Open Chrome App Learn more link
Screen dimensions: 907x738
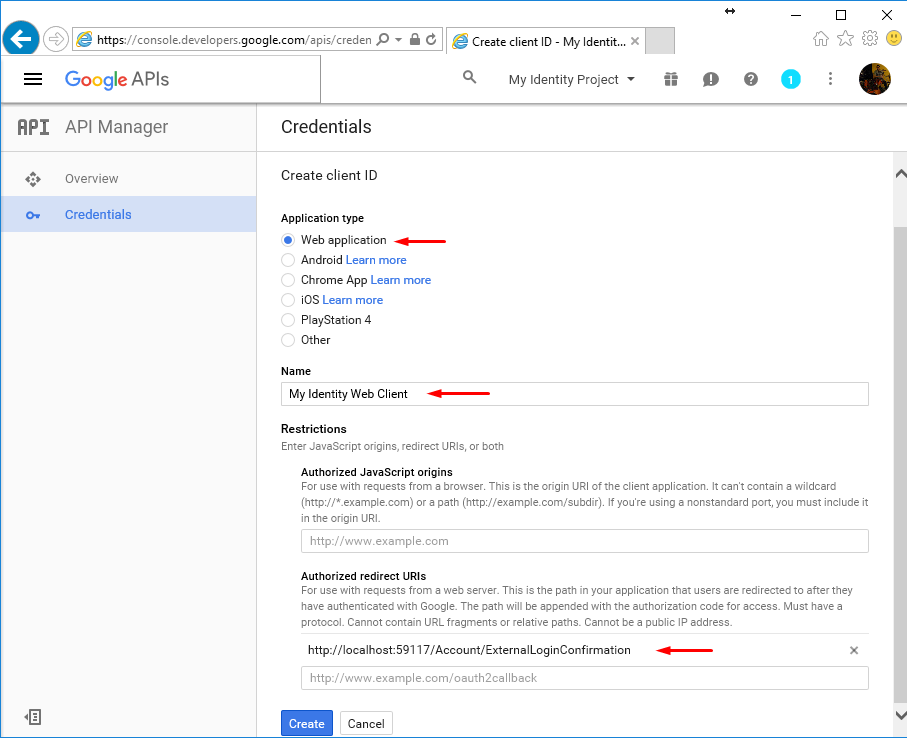401,280
